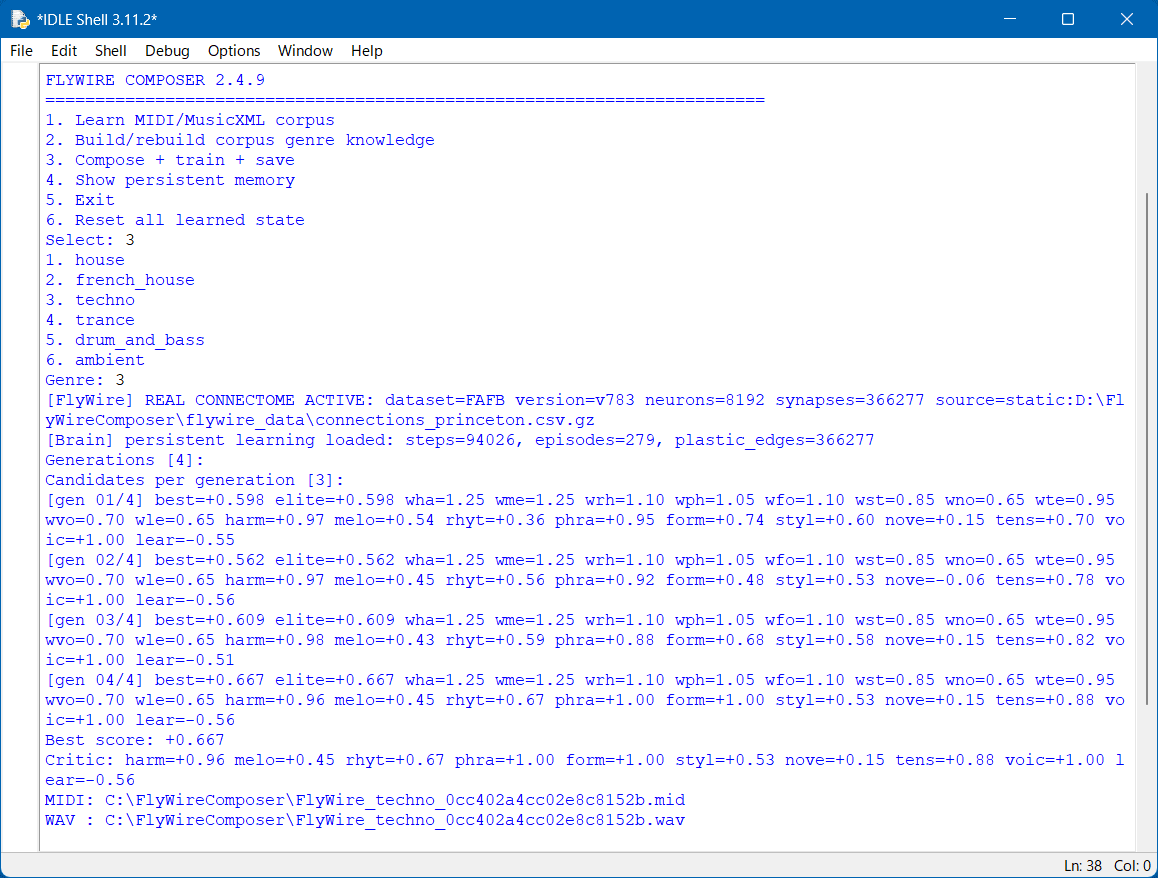The image size is (1158, 878).
Task: Click the IDLE Python icon in title bar
Action: coord(20,19)
